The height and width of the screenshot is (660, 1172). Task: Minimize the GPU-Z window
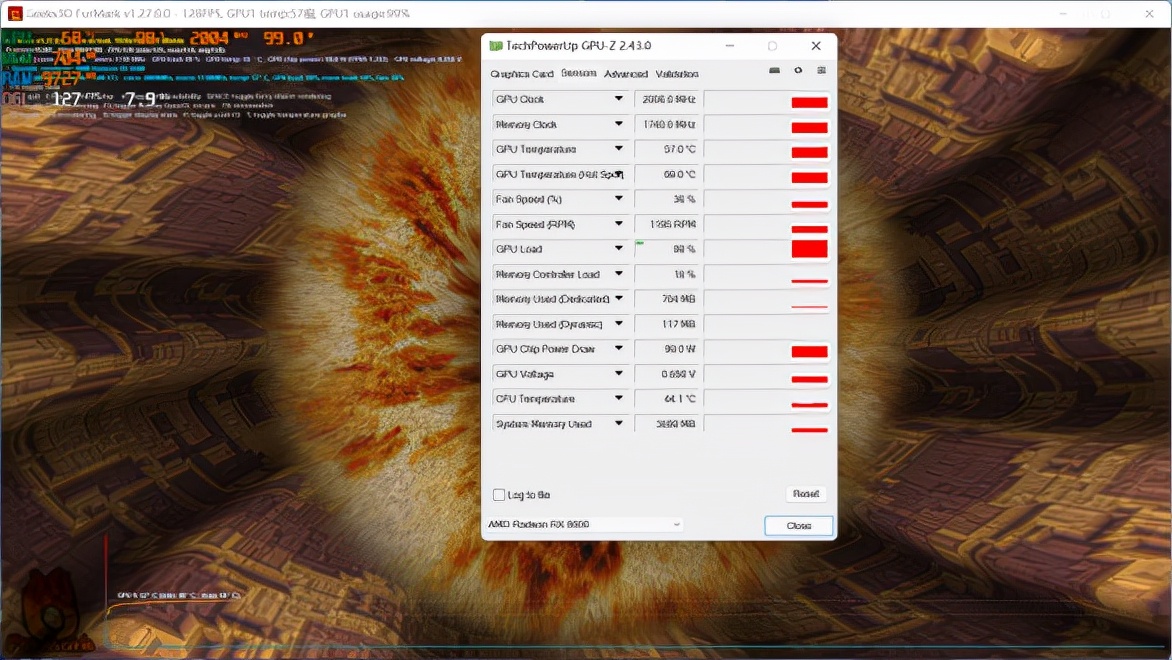click(730, 46)
